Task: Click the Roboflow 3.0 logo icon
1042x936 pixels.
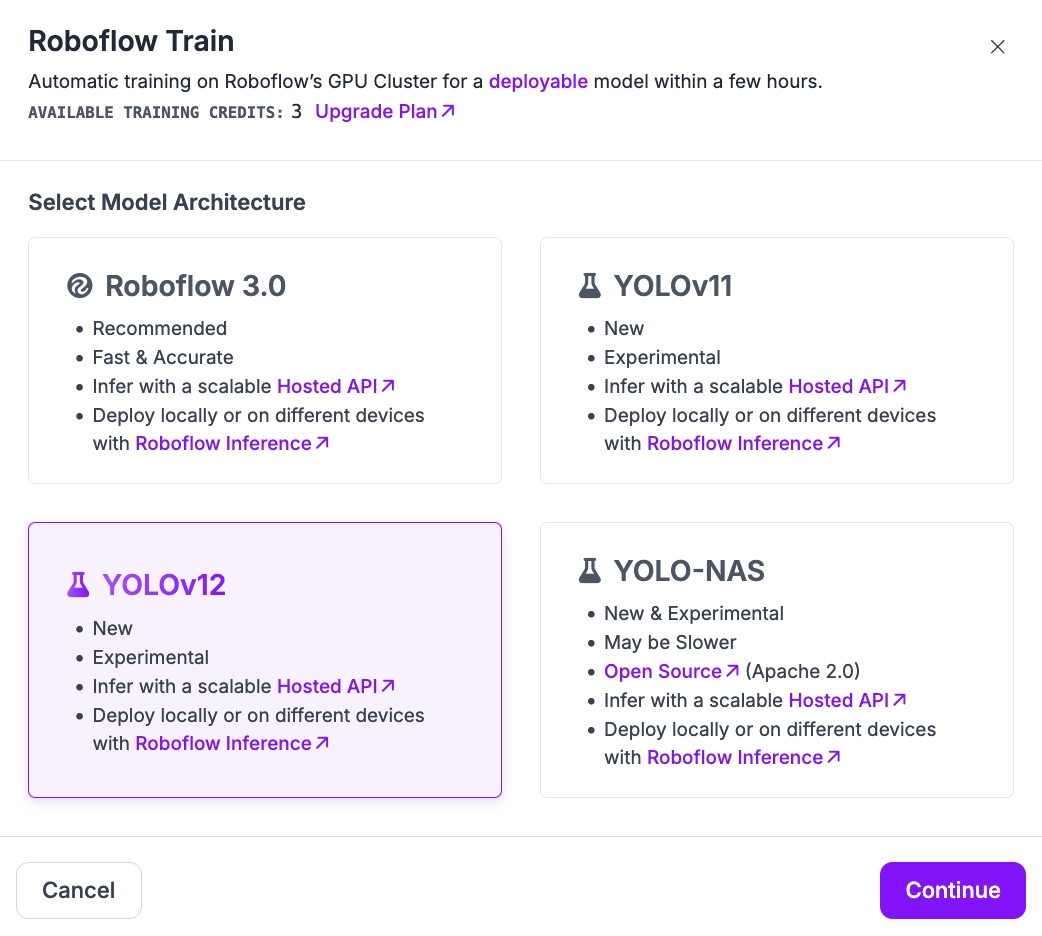Action: [79, 287]
